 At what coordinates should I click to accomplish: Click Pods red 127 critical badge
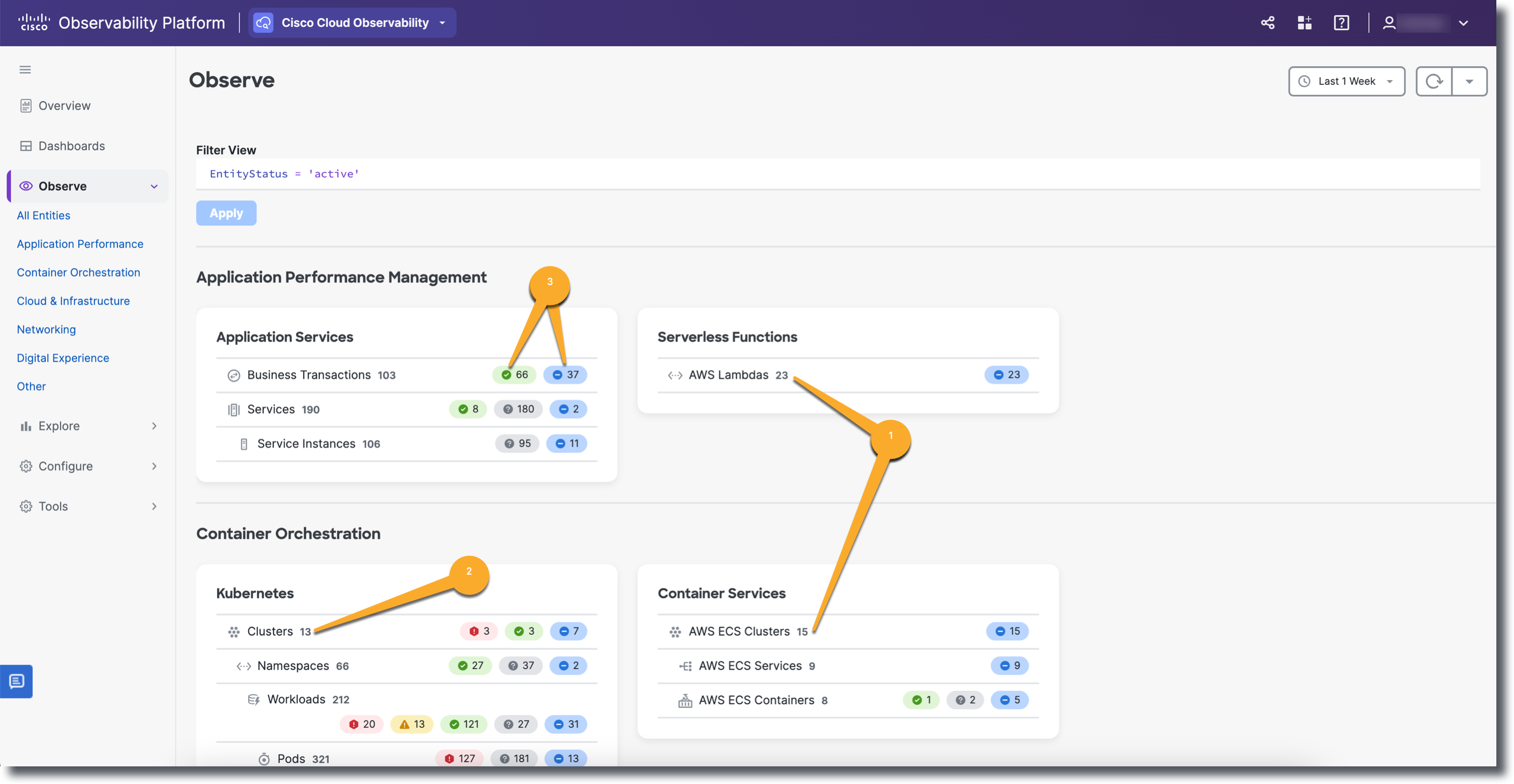click(460, 759)
